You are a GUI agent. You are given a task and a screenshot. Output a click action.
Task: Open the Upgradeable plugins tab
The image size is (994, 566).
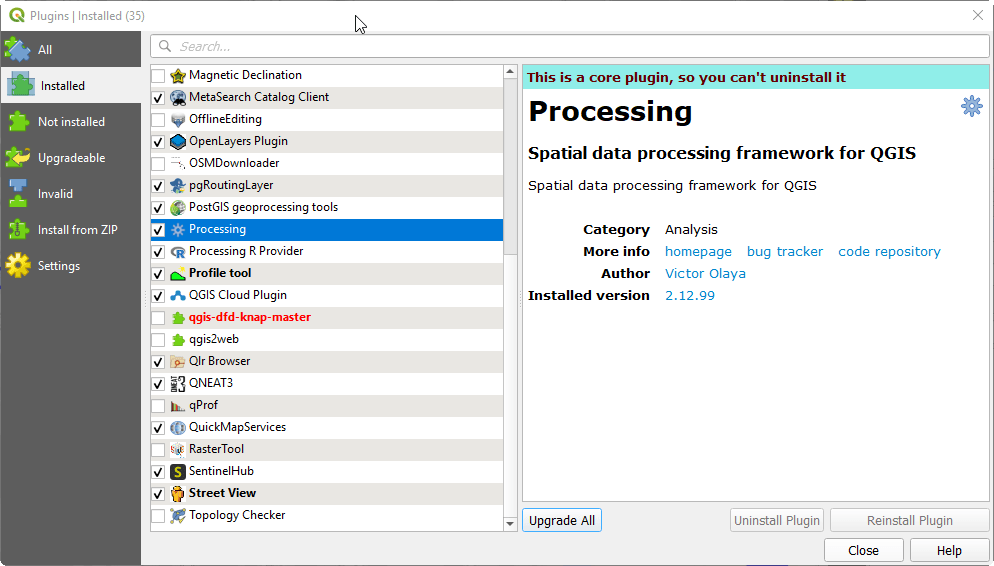[x=70, y=158]
